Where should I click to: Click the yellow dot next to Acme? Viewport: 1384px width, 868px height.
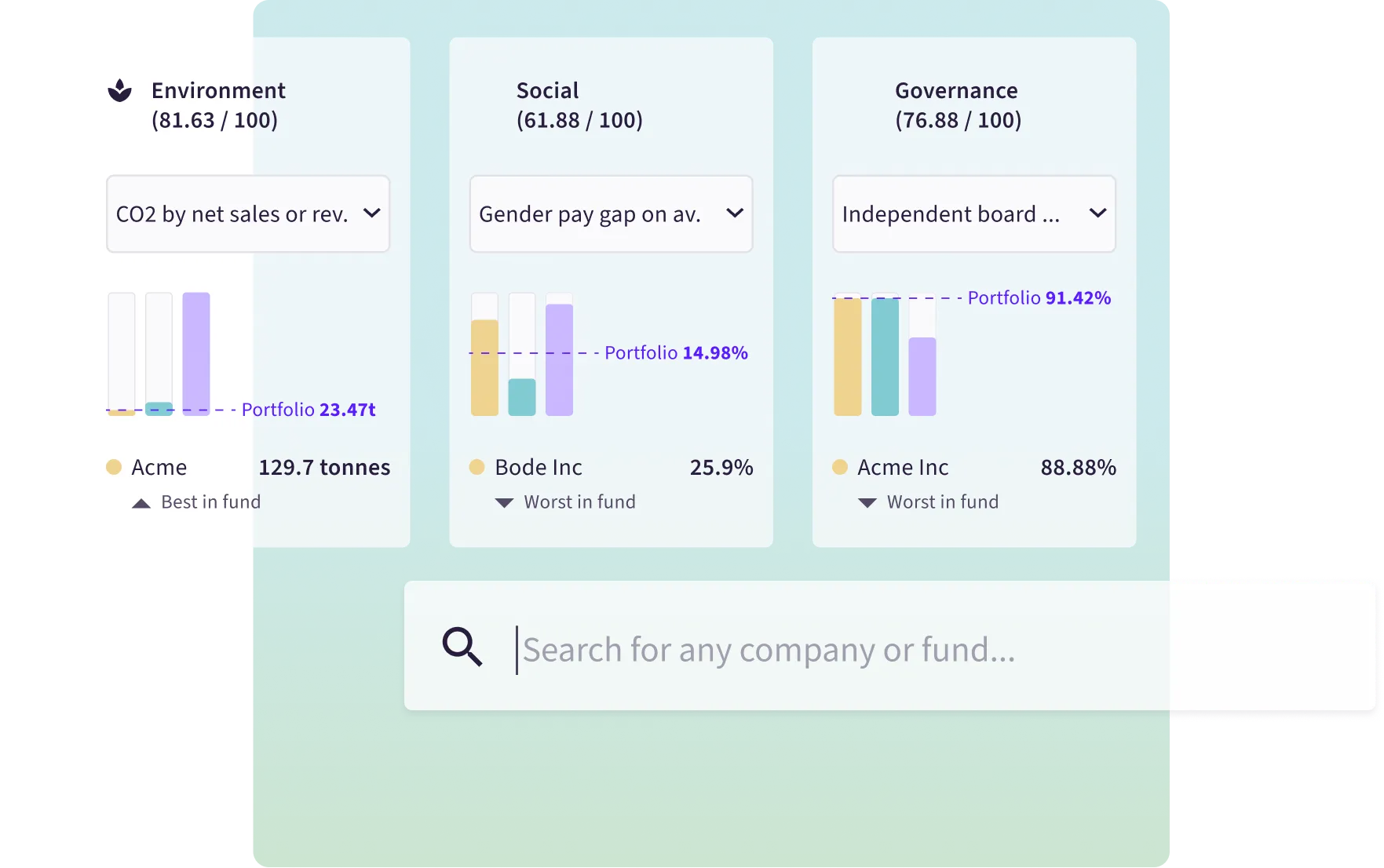coord(115,466)
